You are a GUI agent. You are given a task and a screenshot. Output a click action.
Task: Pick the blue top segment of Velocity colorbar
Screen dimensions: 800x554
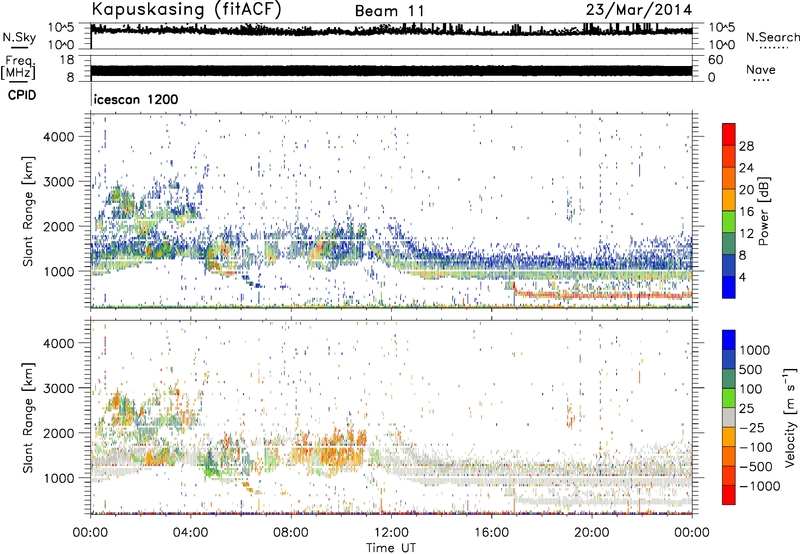(729, 340)
